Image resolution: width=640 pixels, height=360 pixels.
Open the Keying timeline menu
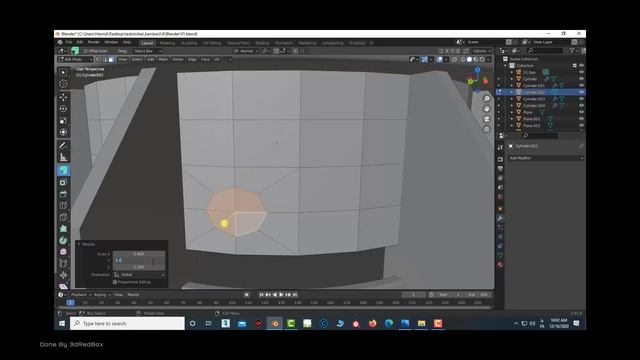click(101, 295)
